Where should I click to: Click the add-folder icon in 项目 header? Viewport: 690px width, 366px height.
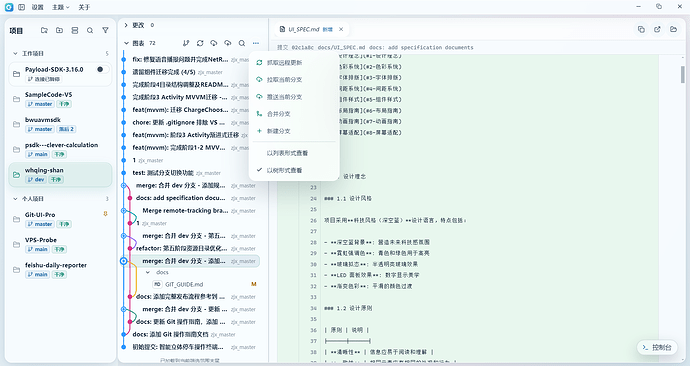pyautogui.click(x=59, y=30)
